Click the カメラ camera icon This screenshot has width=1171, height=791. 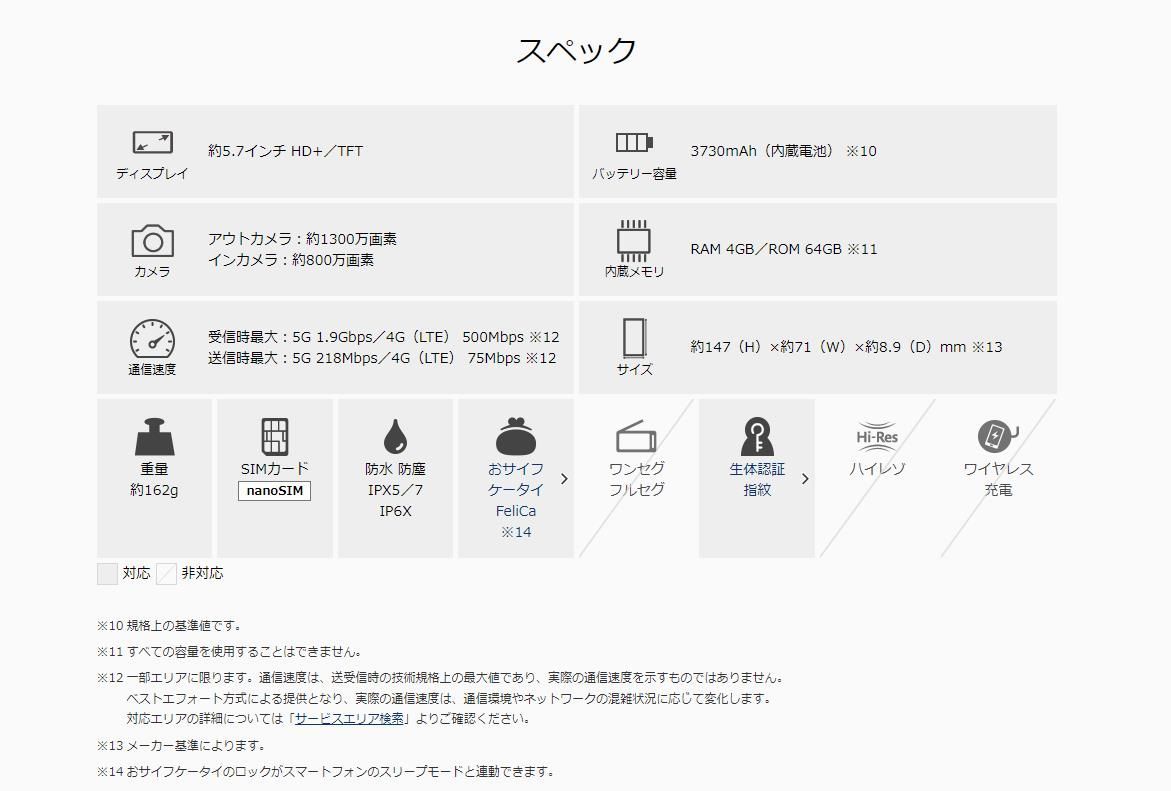(151, 242)
